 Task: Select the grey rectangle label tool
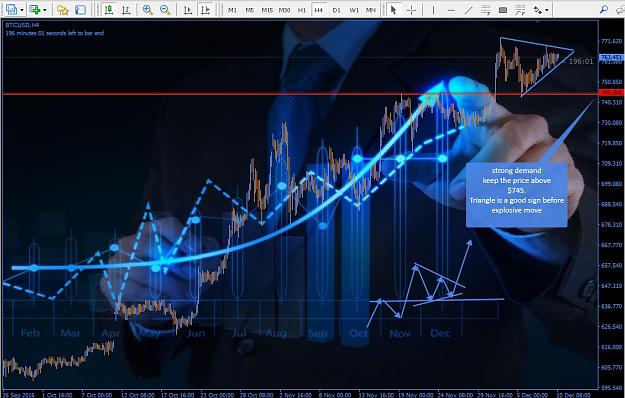click(x=503, y=10)
